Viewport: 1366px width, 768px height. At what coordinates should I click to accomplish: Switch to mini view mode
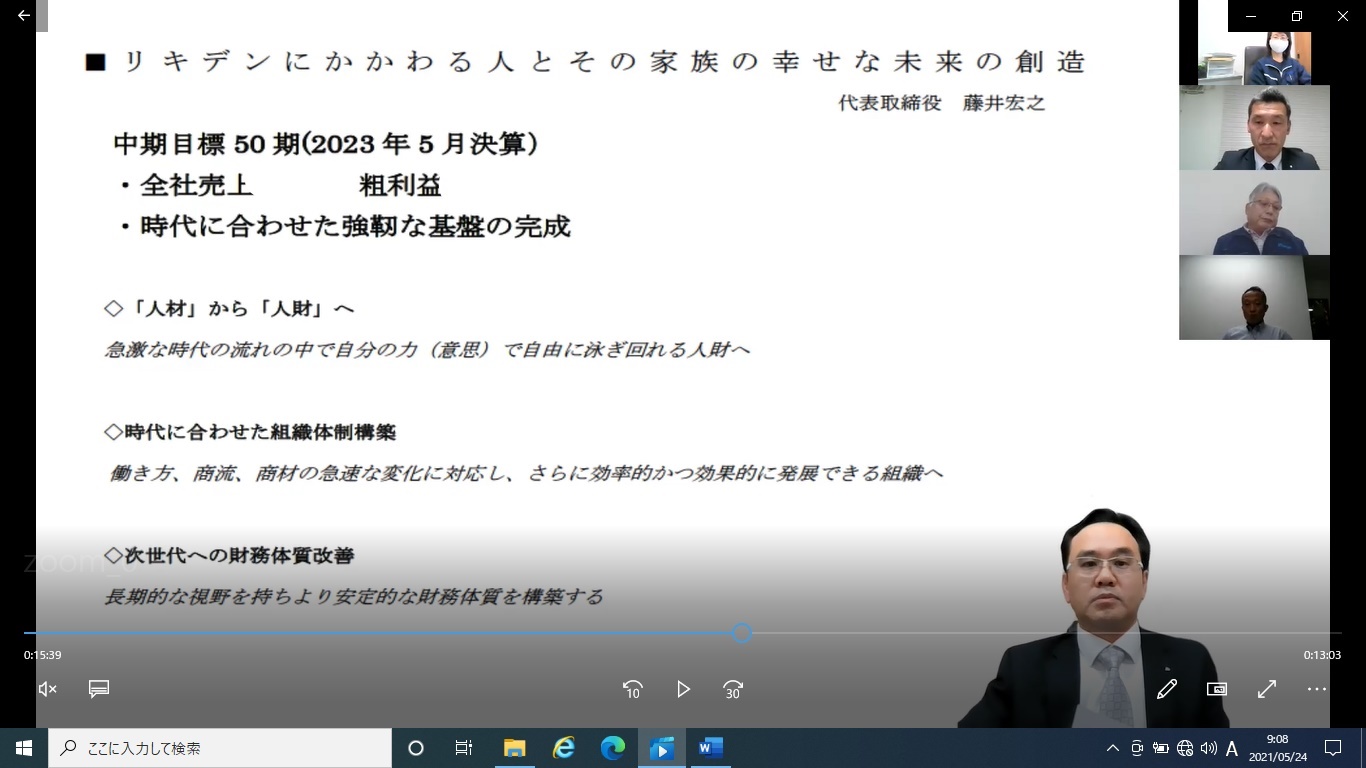click(x=1217, y=689)
